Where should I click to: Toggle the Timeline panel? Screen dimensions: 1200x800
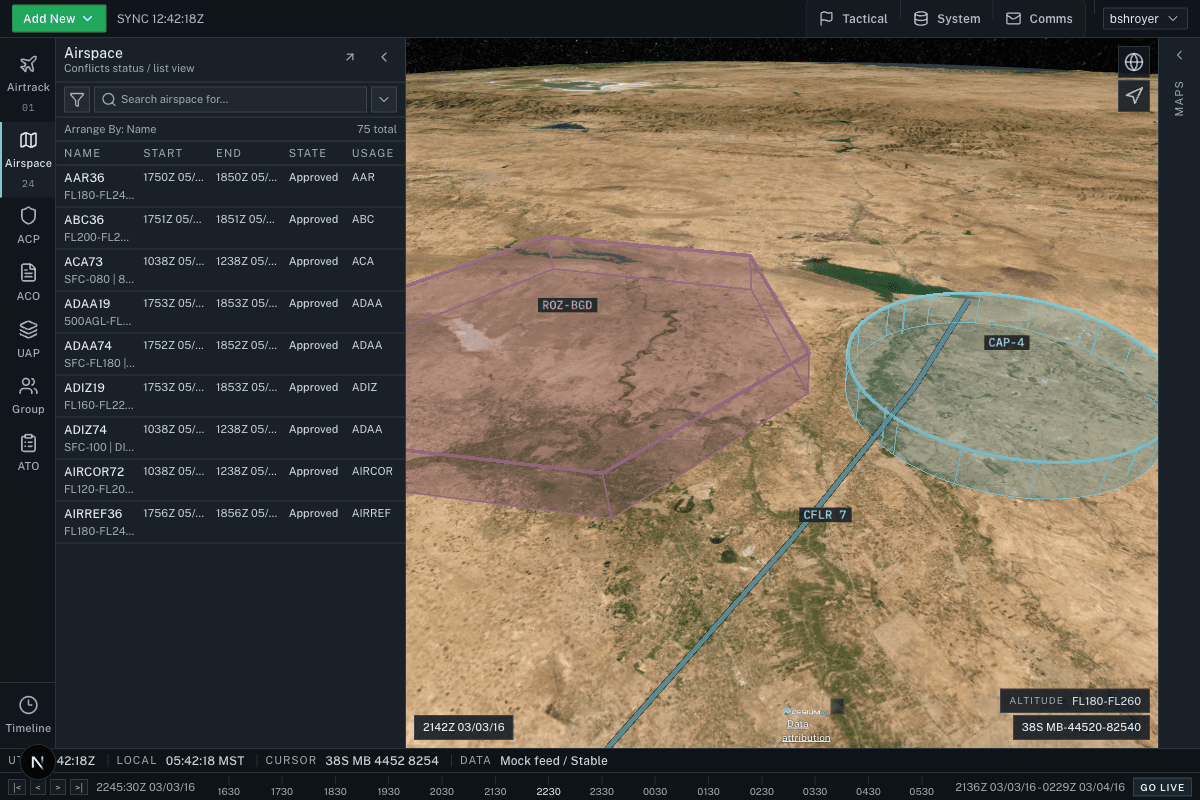pos(28,713)
